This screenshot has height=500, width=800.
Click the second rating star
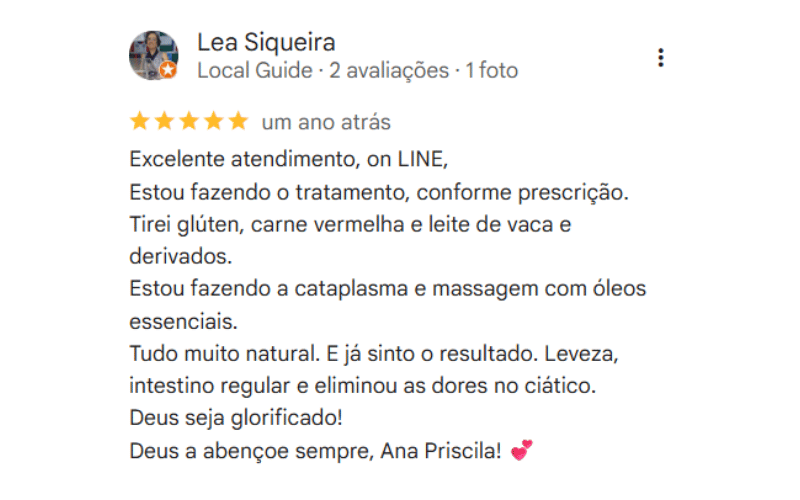164,122
